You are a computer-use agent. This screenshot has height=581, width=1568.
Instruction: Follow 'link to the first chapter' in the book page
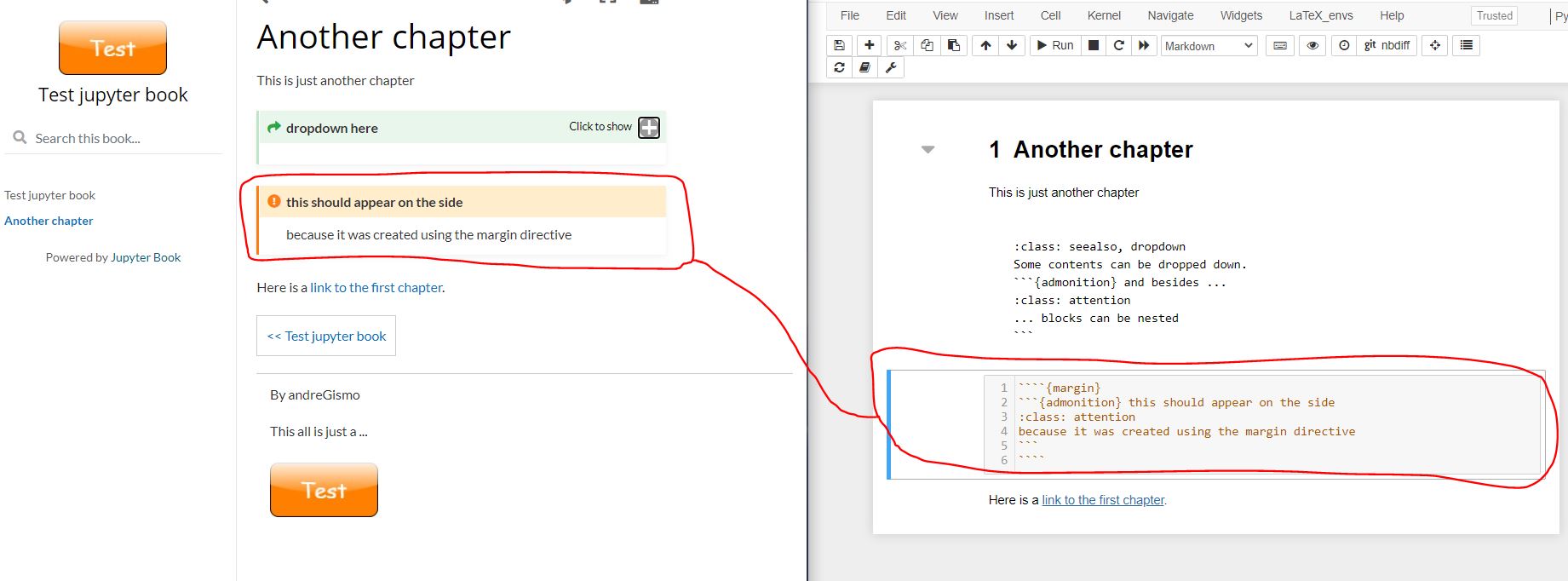pos(376,287)
